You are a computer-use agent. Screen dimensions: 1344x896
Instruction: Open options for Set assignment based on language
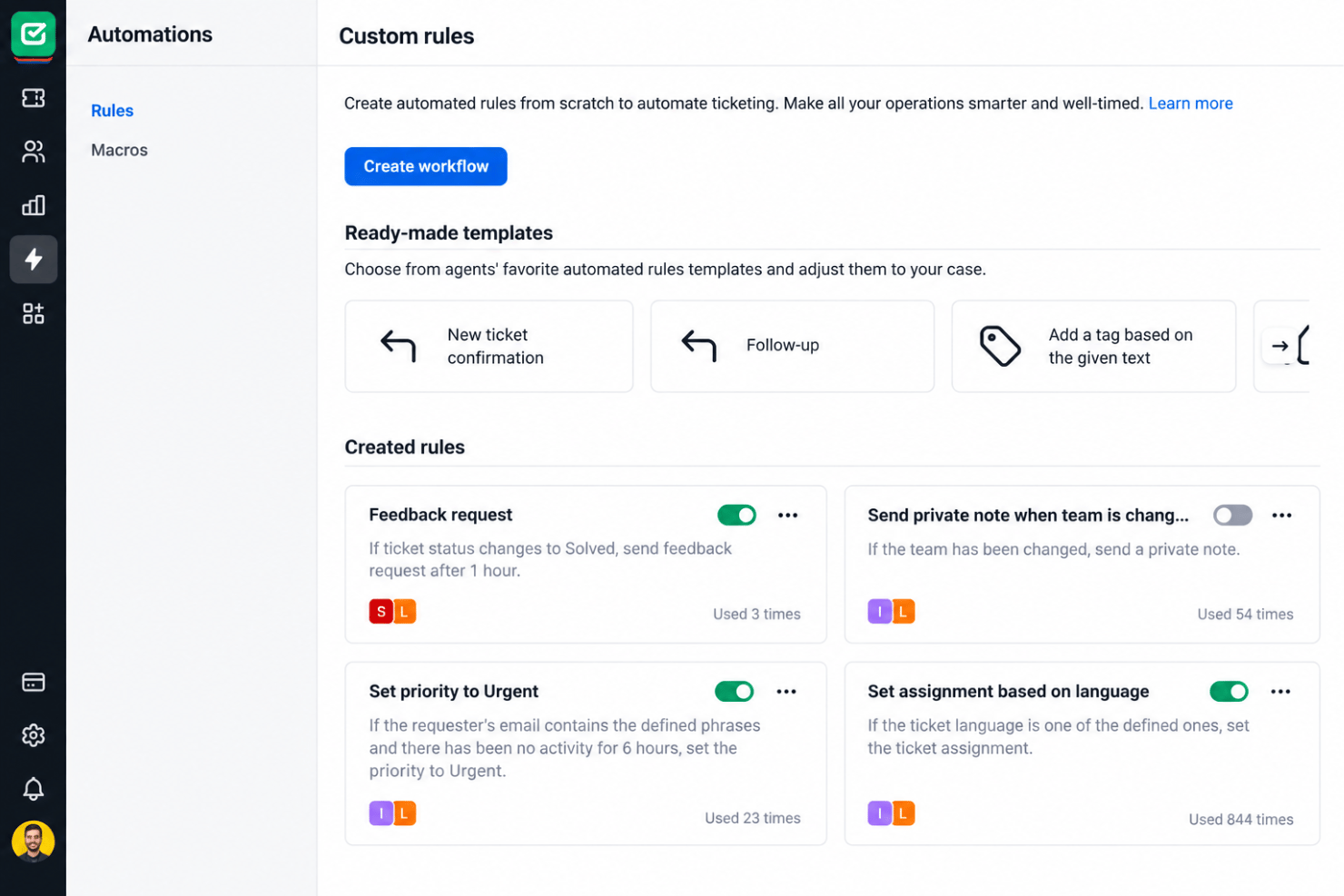(x=1280, y=692)
